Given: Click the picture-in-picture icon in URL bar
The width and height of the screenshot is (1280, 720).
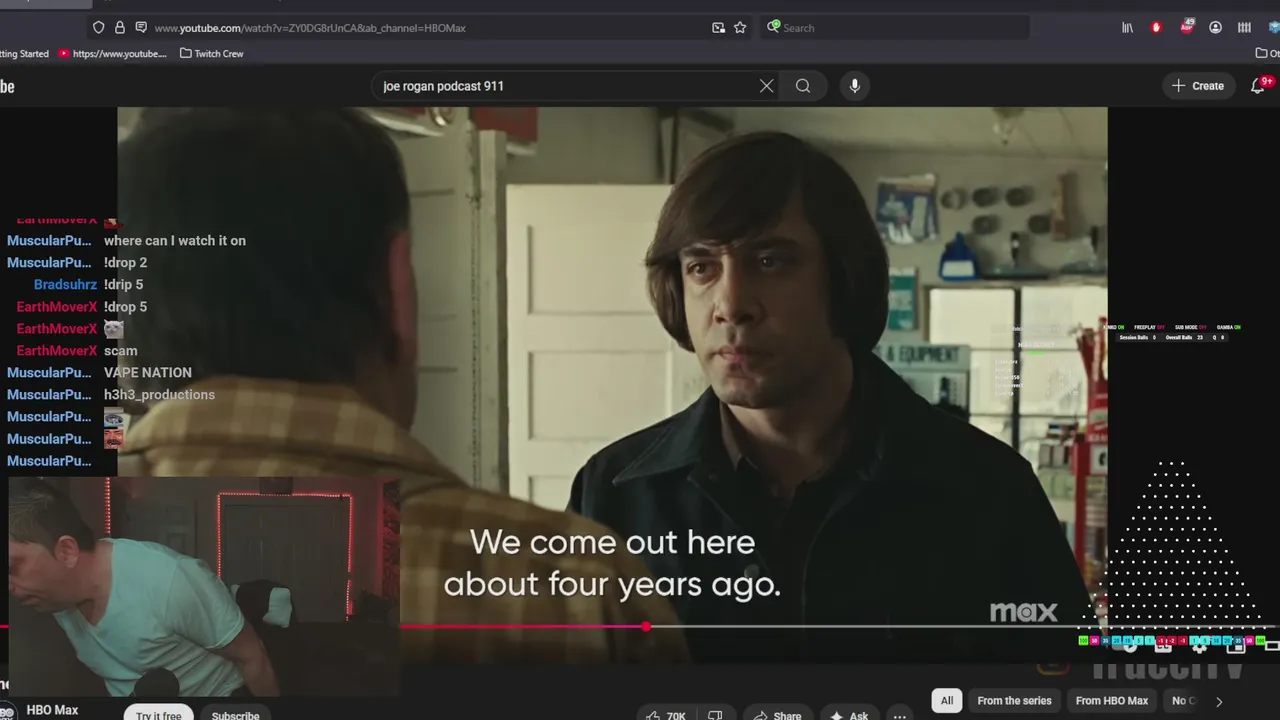Looking at the screenshot, I should pos(718,28).
